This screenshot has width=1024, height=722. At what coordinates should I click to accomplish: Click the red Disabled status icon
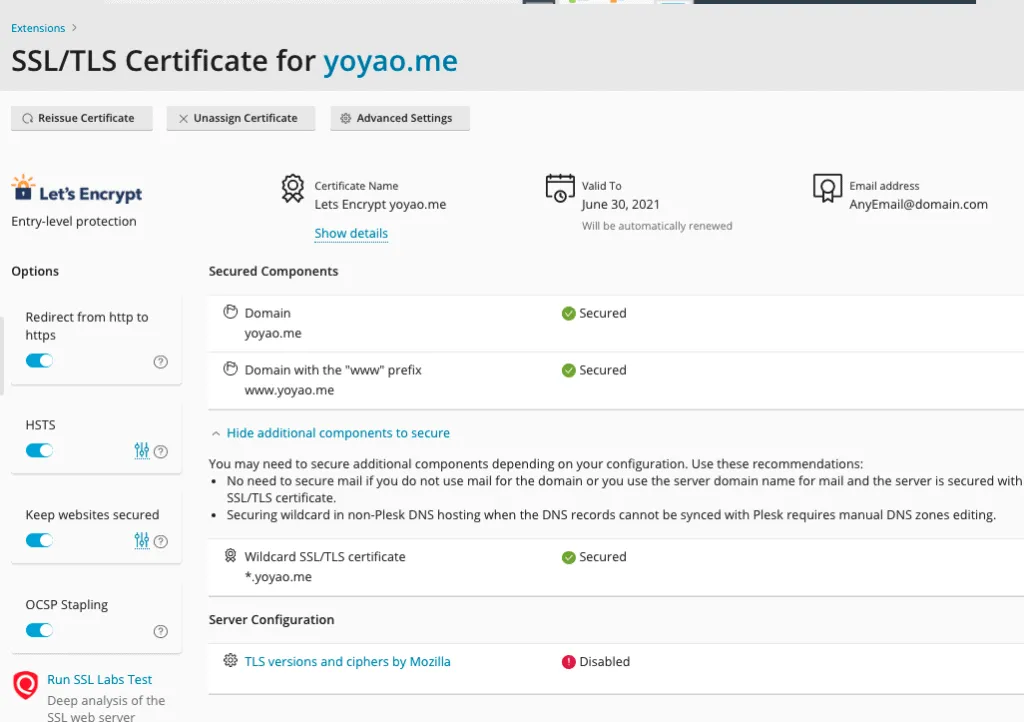click(x=569, y=662)
